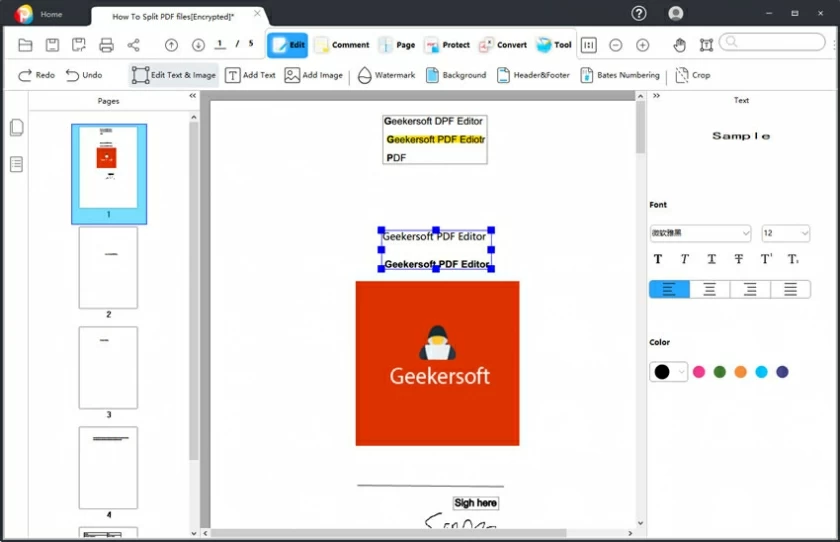Select justify text alignment

(x=790, y=289)
